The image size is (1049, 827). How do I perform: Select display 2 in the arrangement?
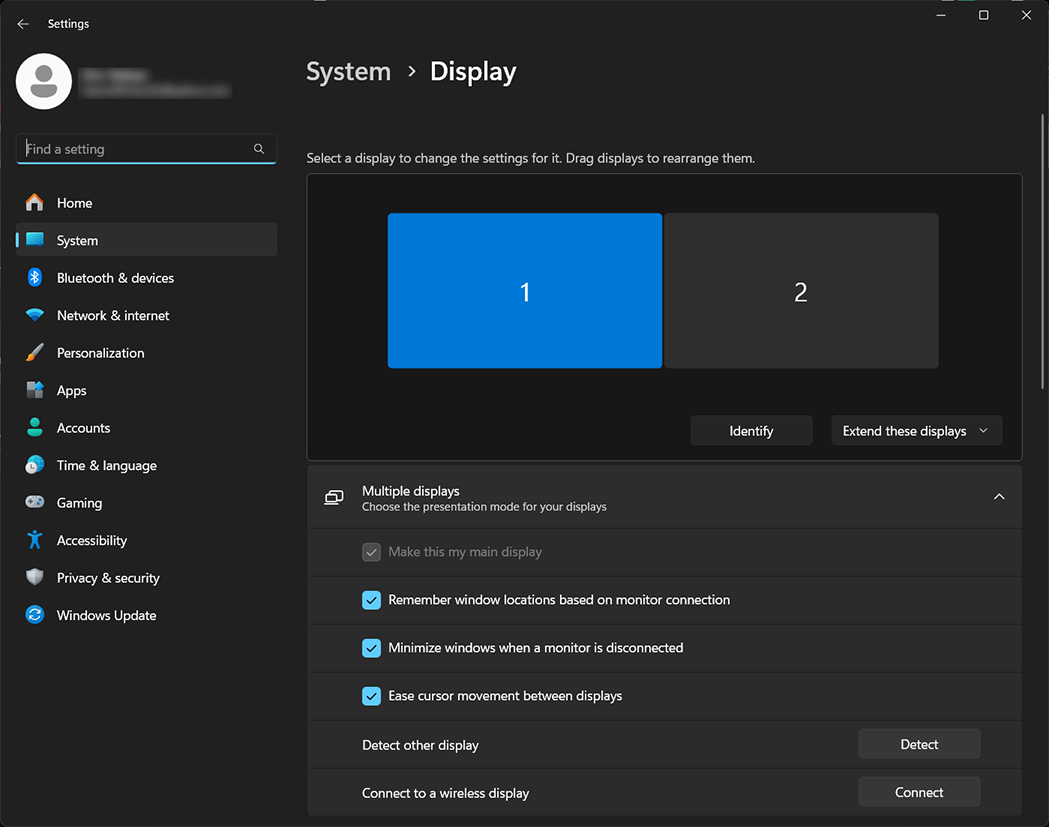click(801, 291)
